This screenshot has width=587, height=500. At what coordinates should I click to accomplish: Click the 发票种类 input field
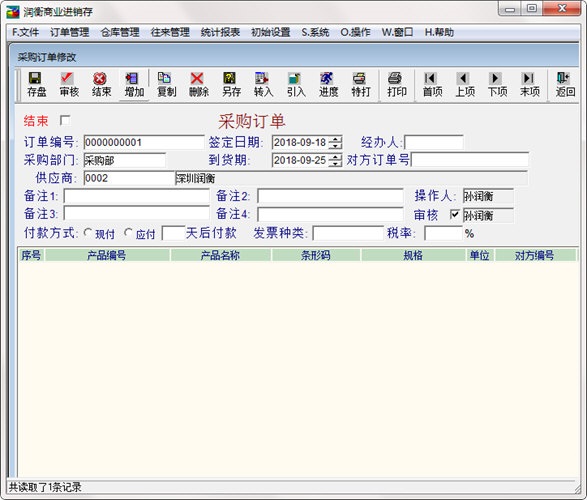(348, 233)
